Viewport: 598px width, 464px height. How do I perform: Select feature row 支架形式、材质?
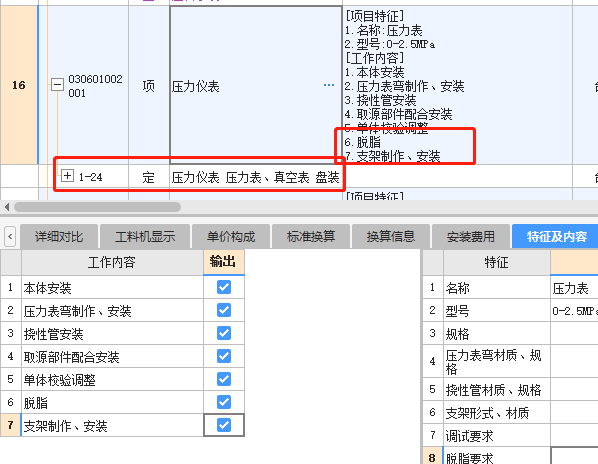coord(497,413)
